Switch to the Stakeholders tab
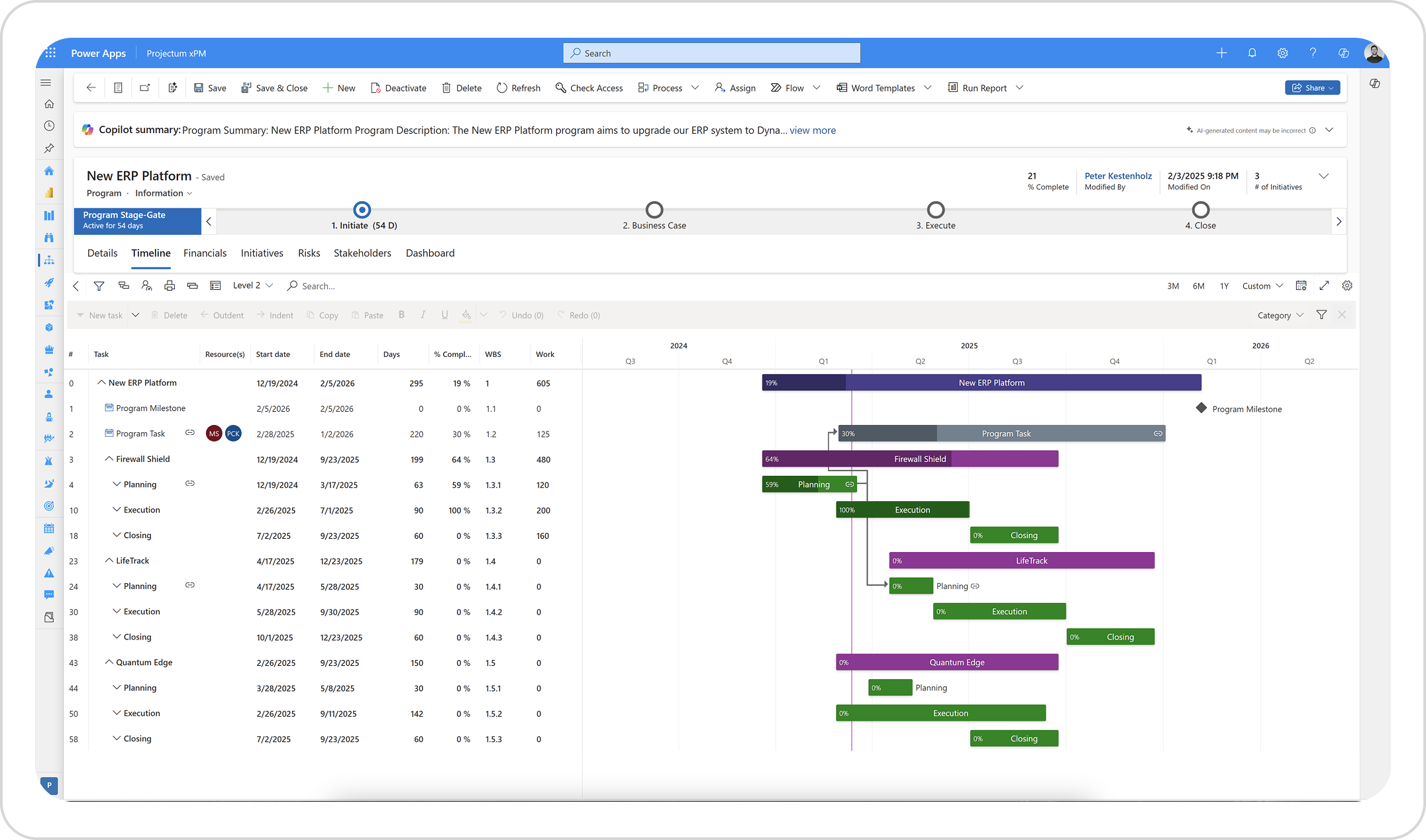Viewport: 1426px width, 840px height. 362,253
